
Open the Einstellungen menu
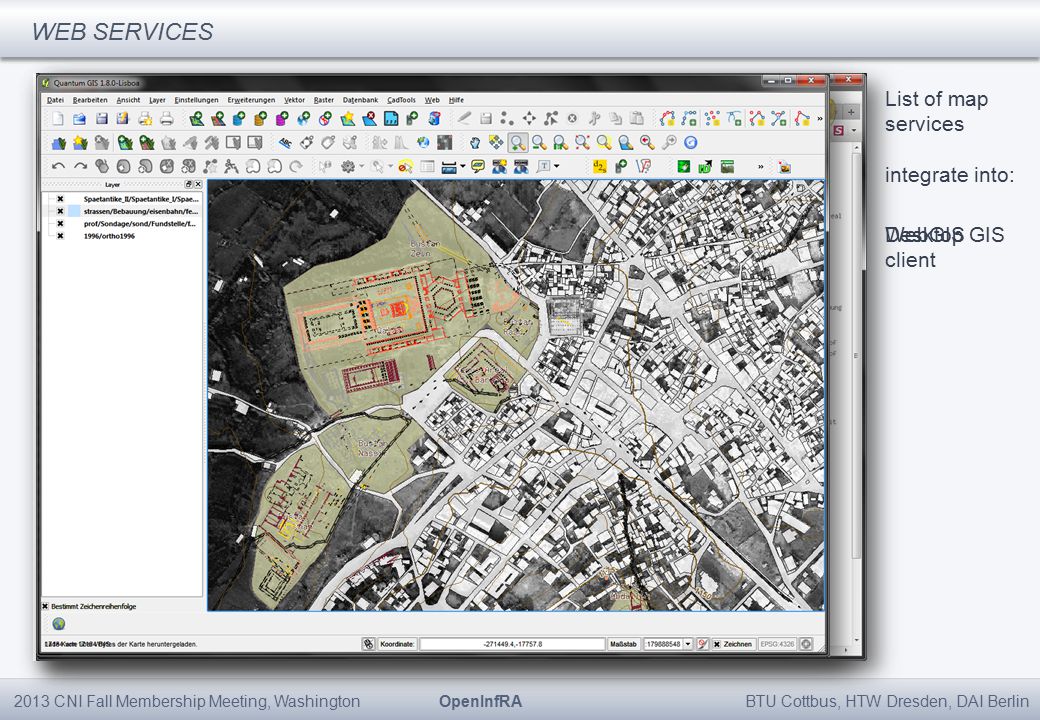click(196, 100)
